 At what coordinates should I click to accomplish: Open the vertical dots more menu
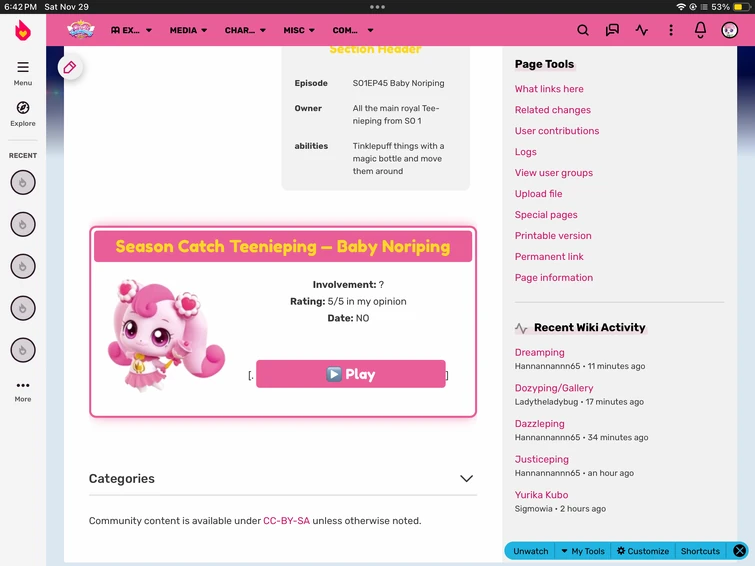click(671, 30)
